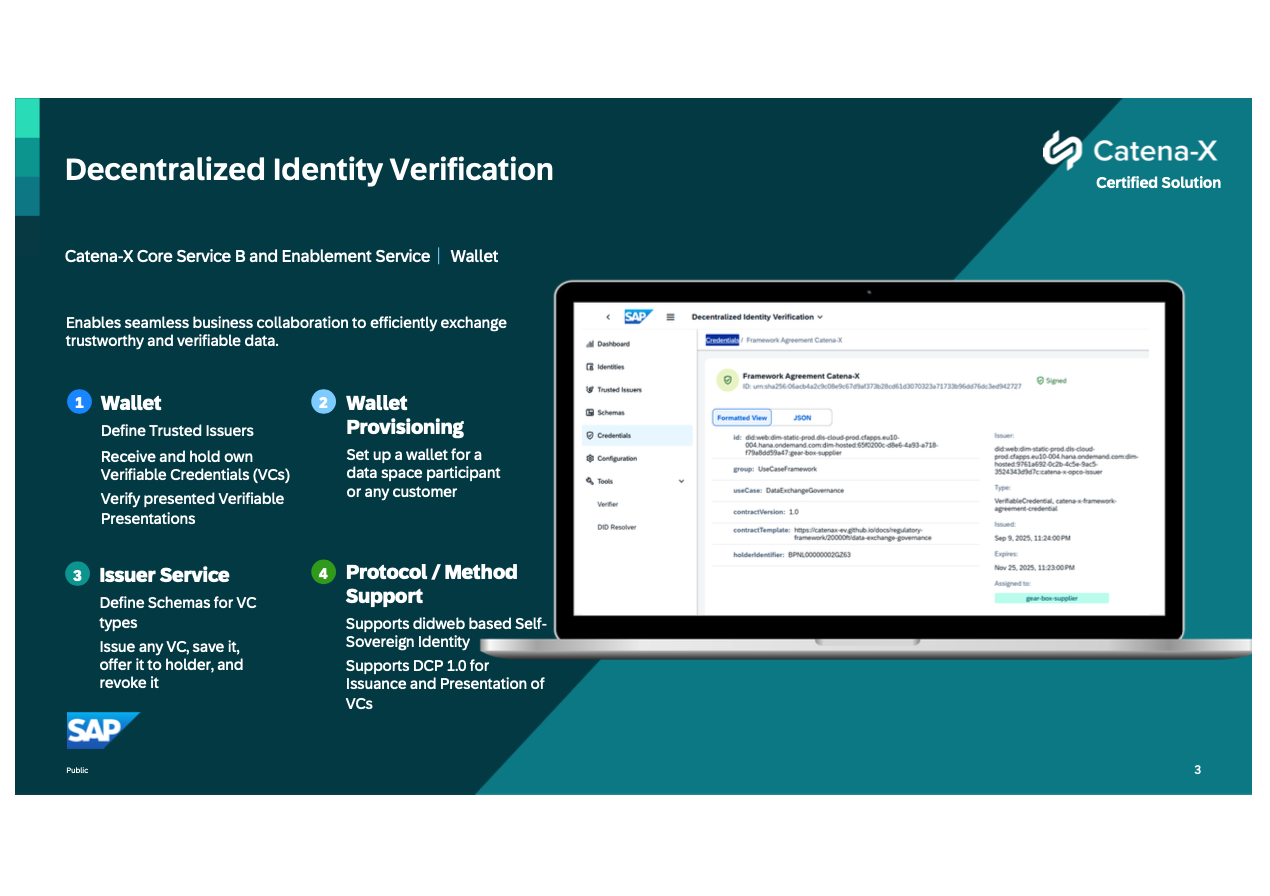This screenshot has height=896, width=1270.
Task: Click the contractVersion value 1.0
Action: [x=794, y=512]
